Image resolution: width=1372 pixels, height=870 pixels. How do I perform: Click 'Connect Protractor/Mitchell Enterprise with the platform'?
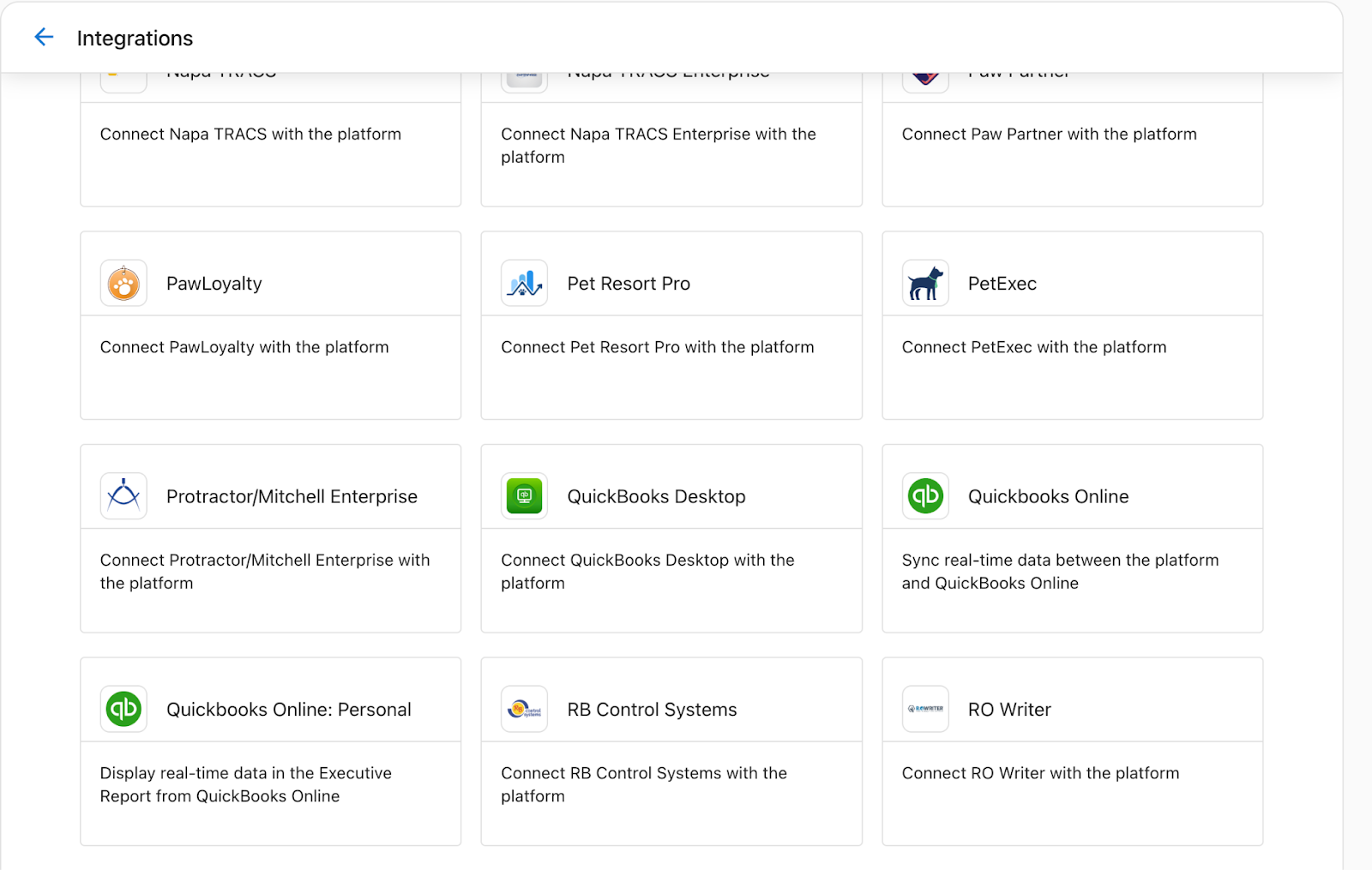(265, 572)
